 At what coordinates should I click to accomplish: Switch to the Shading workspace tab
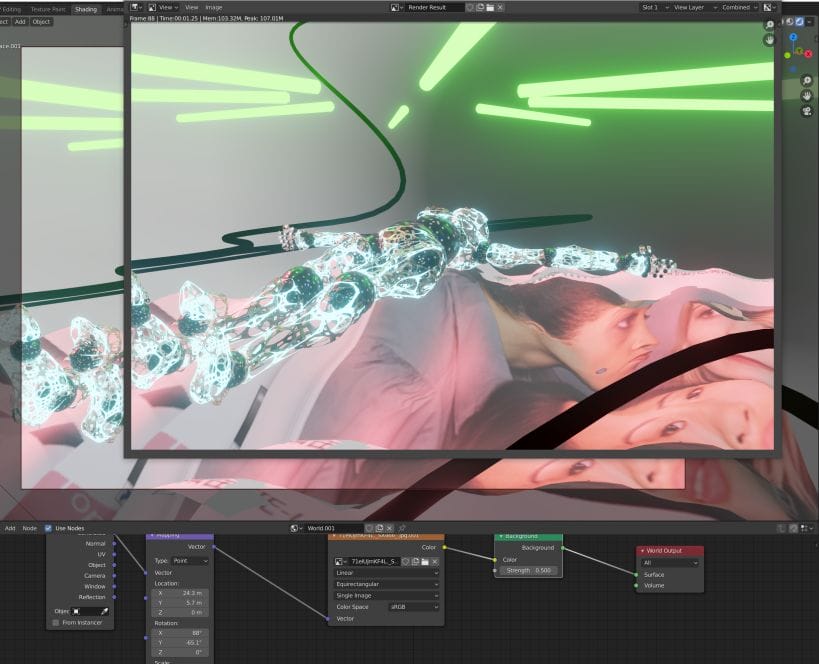[86, 9]
